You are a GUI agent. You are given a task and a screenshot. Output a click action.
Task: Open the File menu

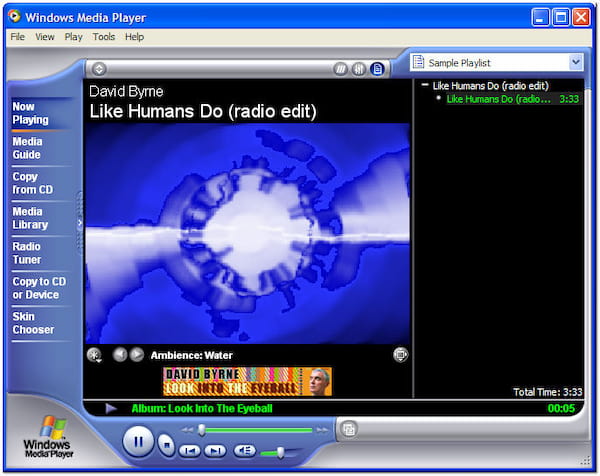pos(18,37)
